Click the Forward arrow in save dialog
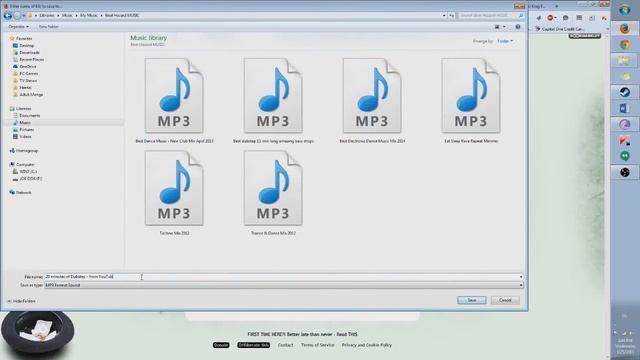 click(17, 16)
